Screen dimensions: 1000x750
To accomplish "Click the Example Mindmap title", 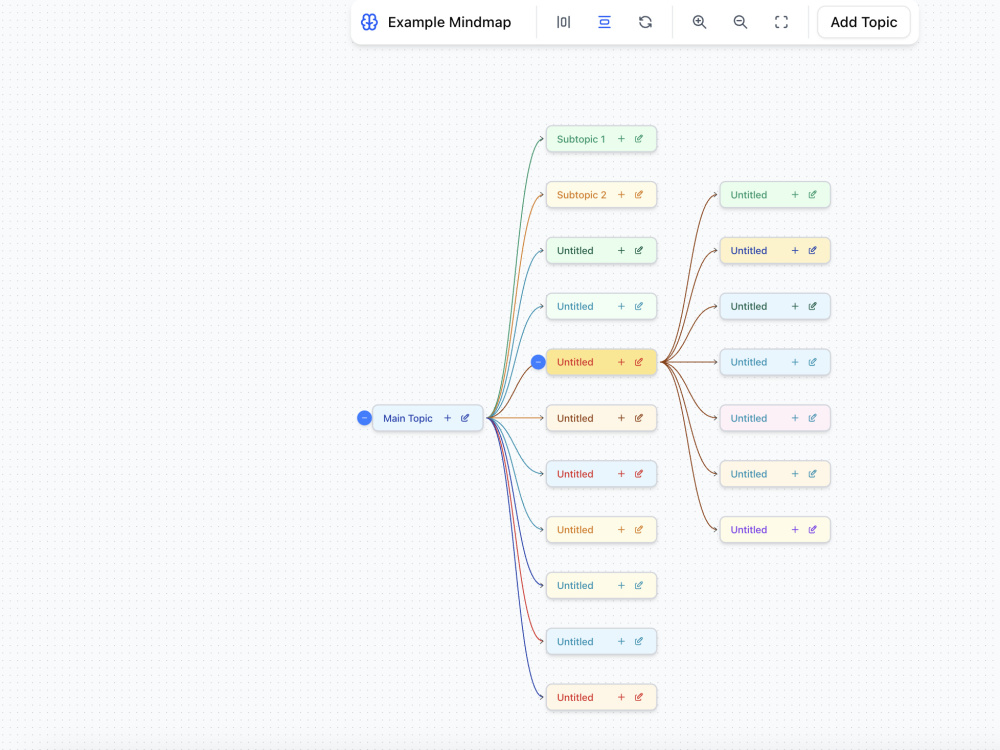I will click(x=449, y=22).
